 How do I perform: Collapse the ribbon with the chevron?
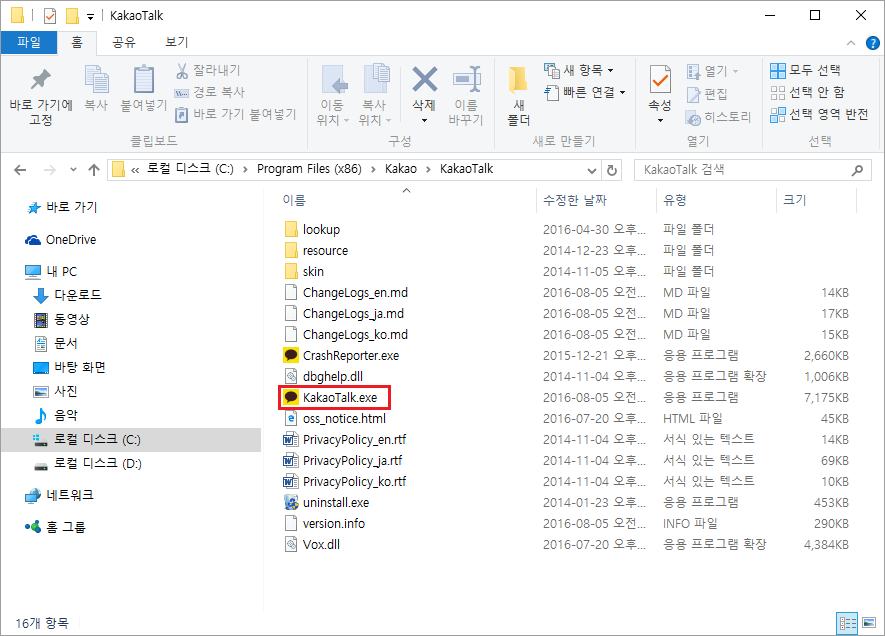pos(851,43)
